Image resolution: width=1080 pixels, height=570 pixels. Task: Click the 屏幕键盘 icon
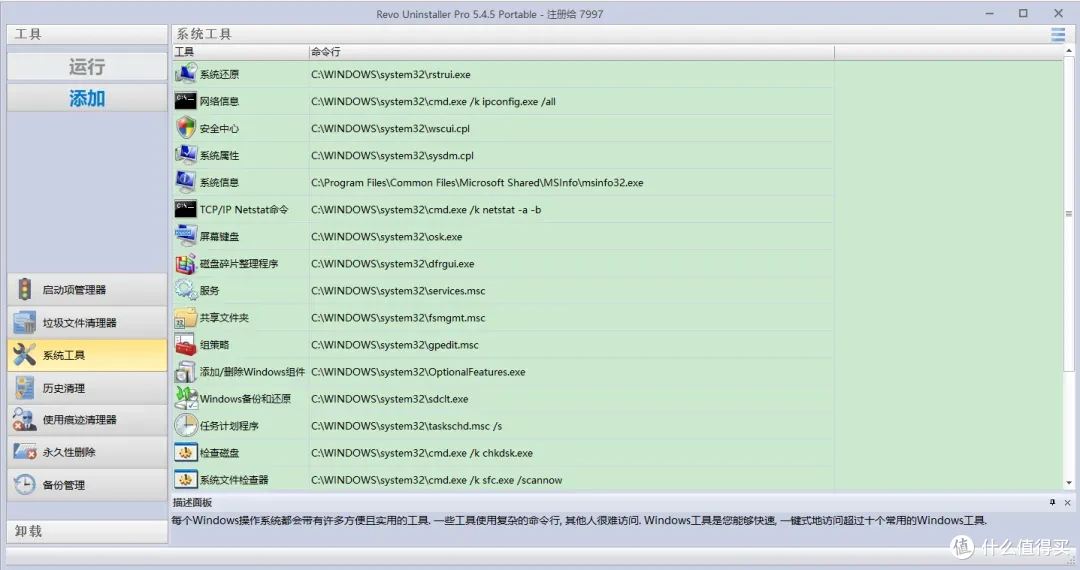coord(185,236)
